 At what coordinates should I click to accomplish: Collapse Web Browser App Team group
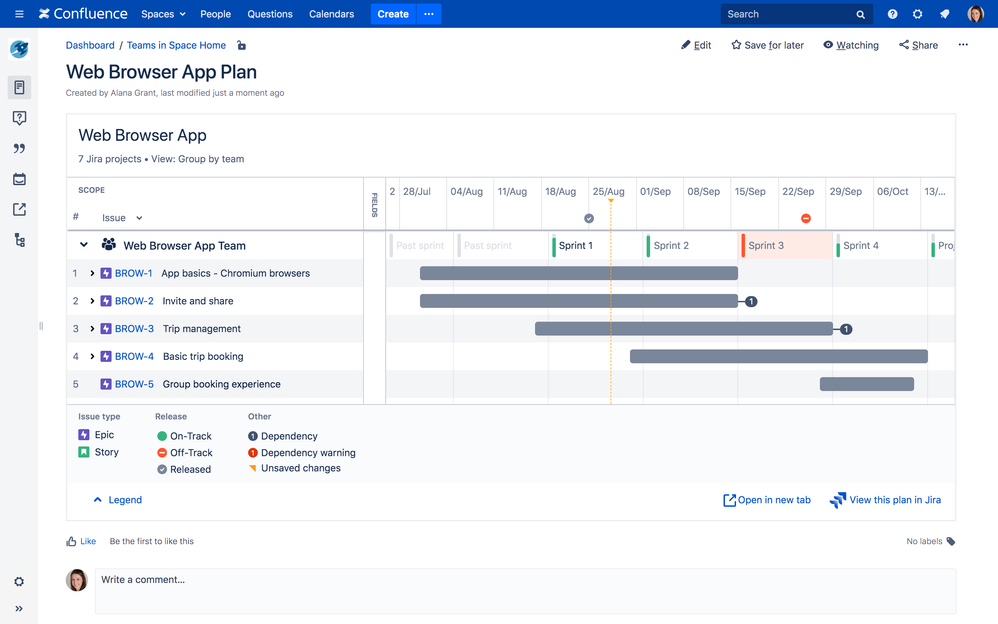click(83, 245)
